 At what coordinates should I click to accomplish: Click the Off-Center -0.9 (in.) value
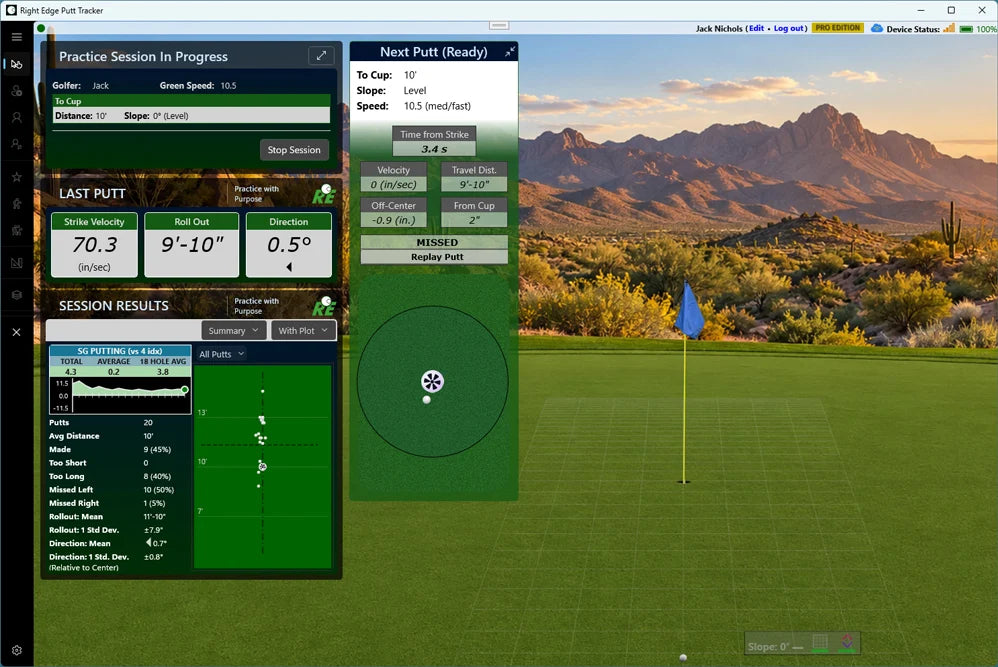(x=393, y=220)
